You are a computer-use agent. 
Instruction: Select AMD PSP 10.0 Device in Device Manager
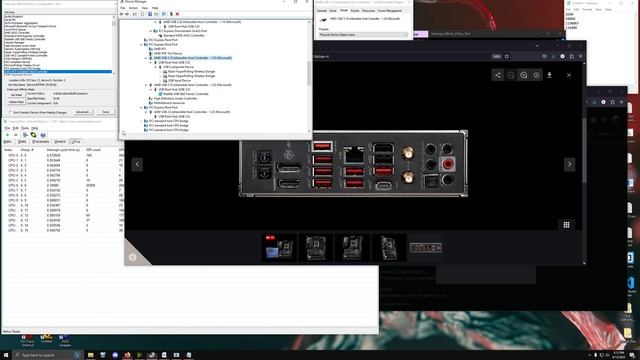168,53
